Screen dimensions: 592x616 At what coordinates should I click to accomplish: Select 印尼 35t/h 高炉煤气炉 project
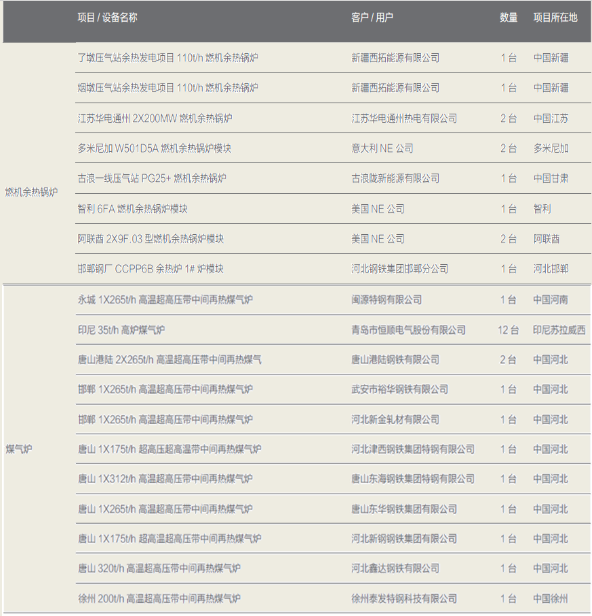pos(121,330)
